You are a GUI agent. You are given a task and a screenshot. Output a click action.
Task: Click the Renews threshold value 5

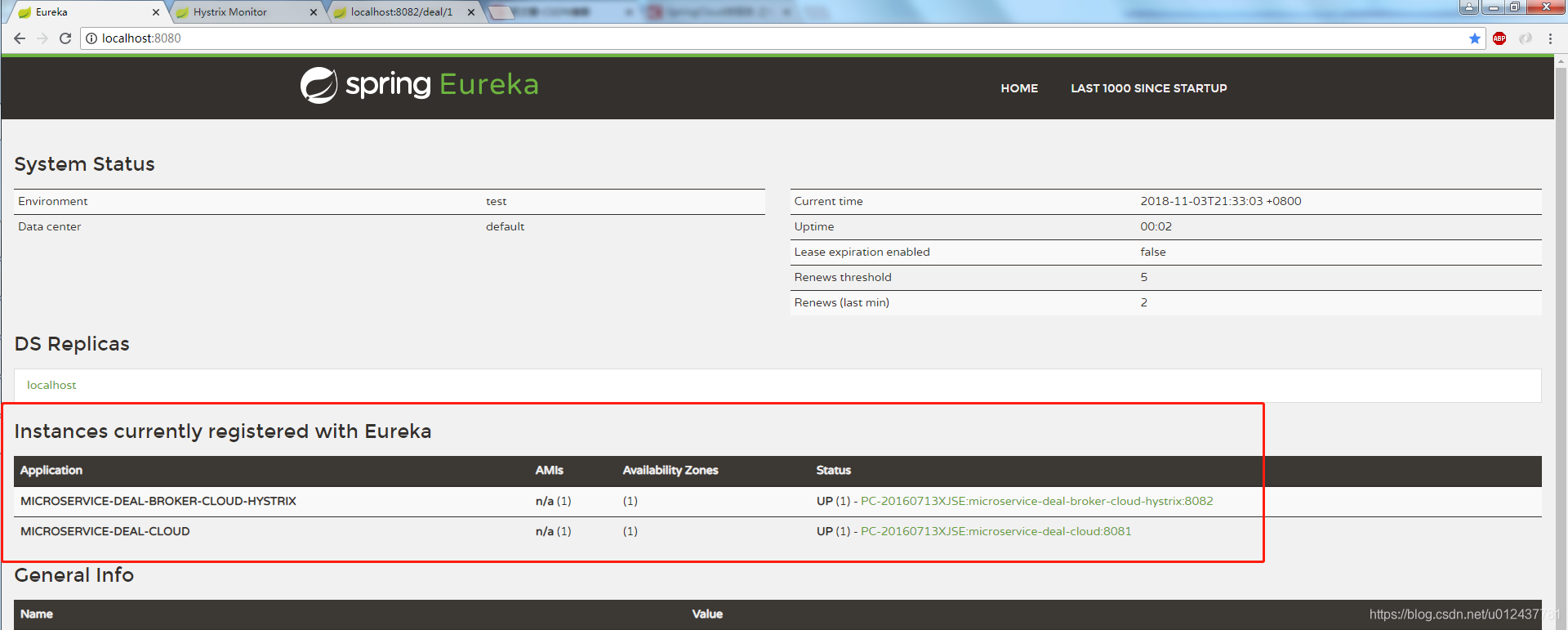click(1144, 277)
